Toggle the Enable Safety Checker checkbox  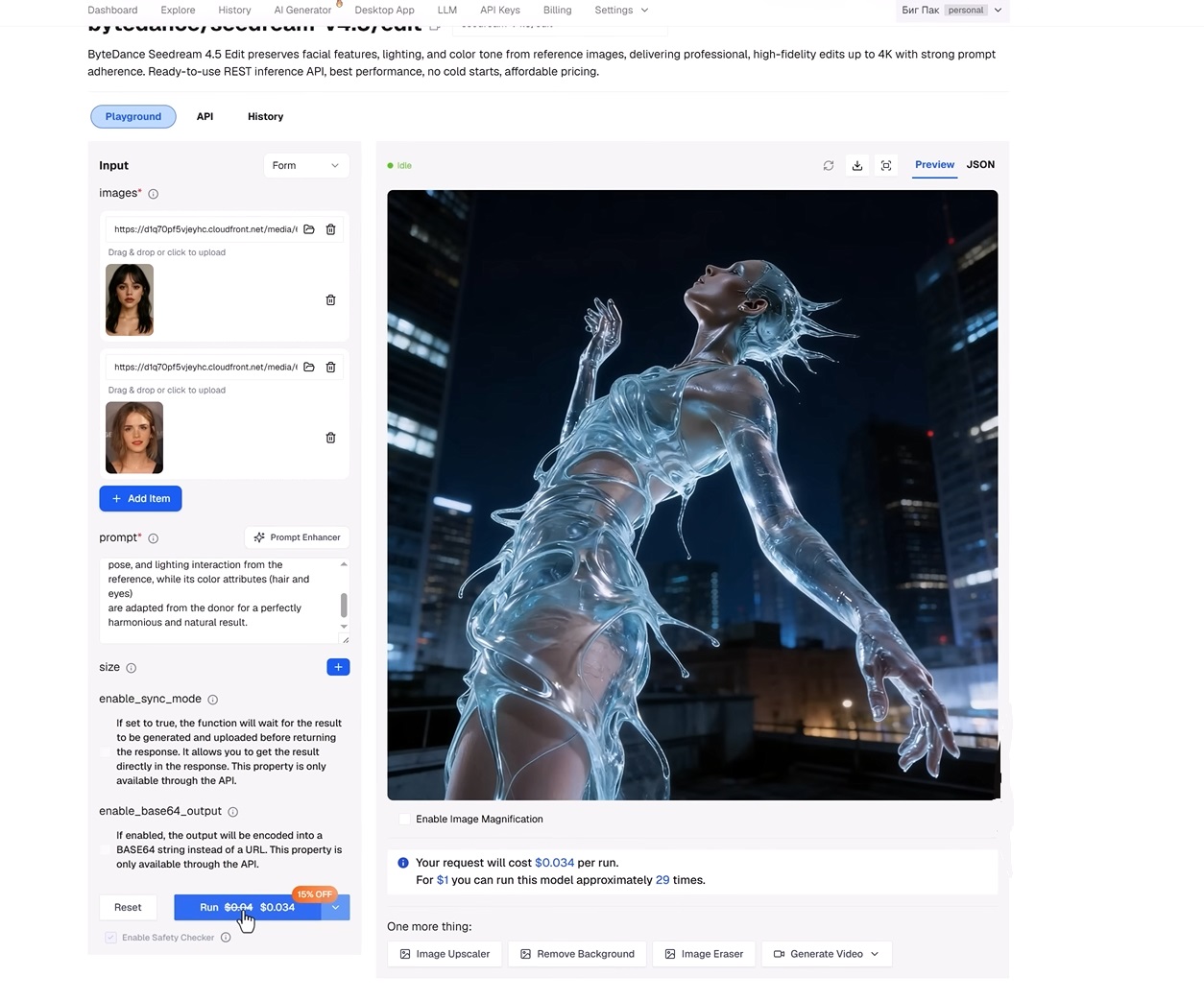[111, 938]
